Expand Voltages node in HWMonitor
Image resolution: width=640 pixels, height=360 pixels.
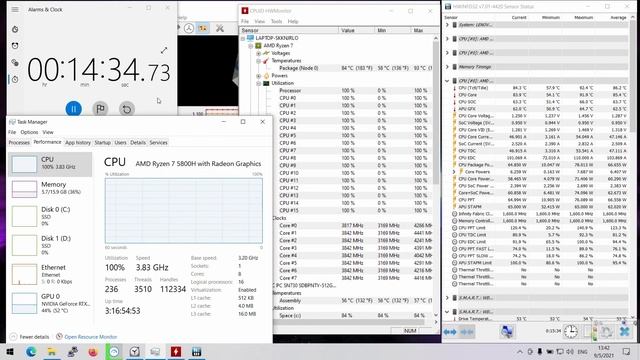(x=258, y=53)
